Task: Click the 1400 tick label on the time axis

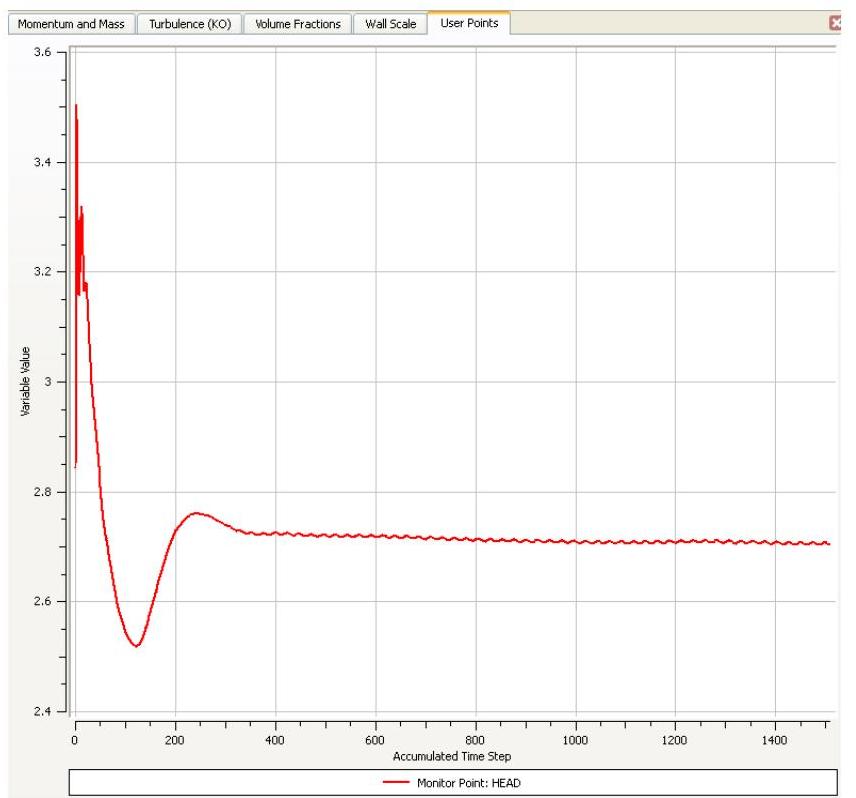Action: pos(774,740)
